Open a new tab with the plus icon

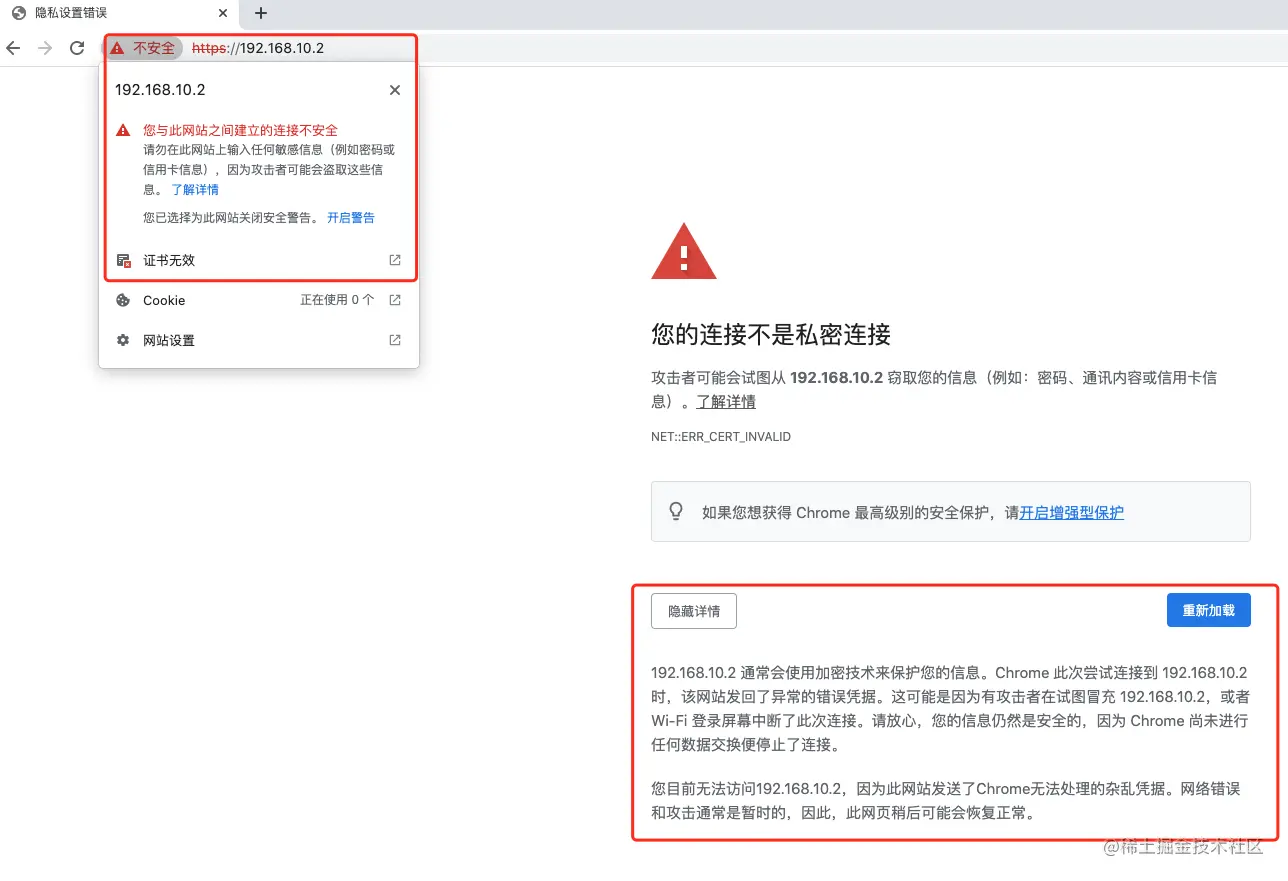point(261,13)
